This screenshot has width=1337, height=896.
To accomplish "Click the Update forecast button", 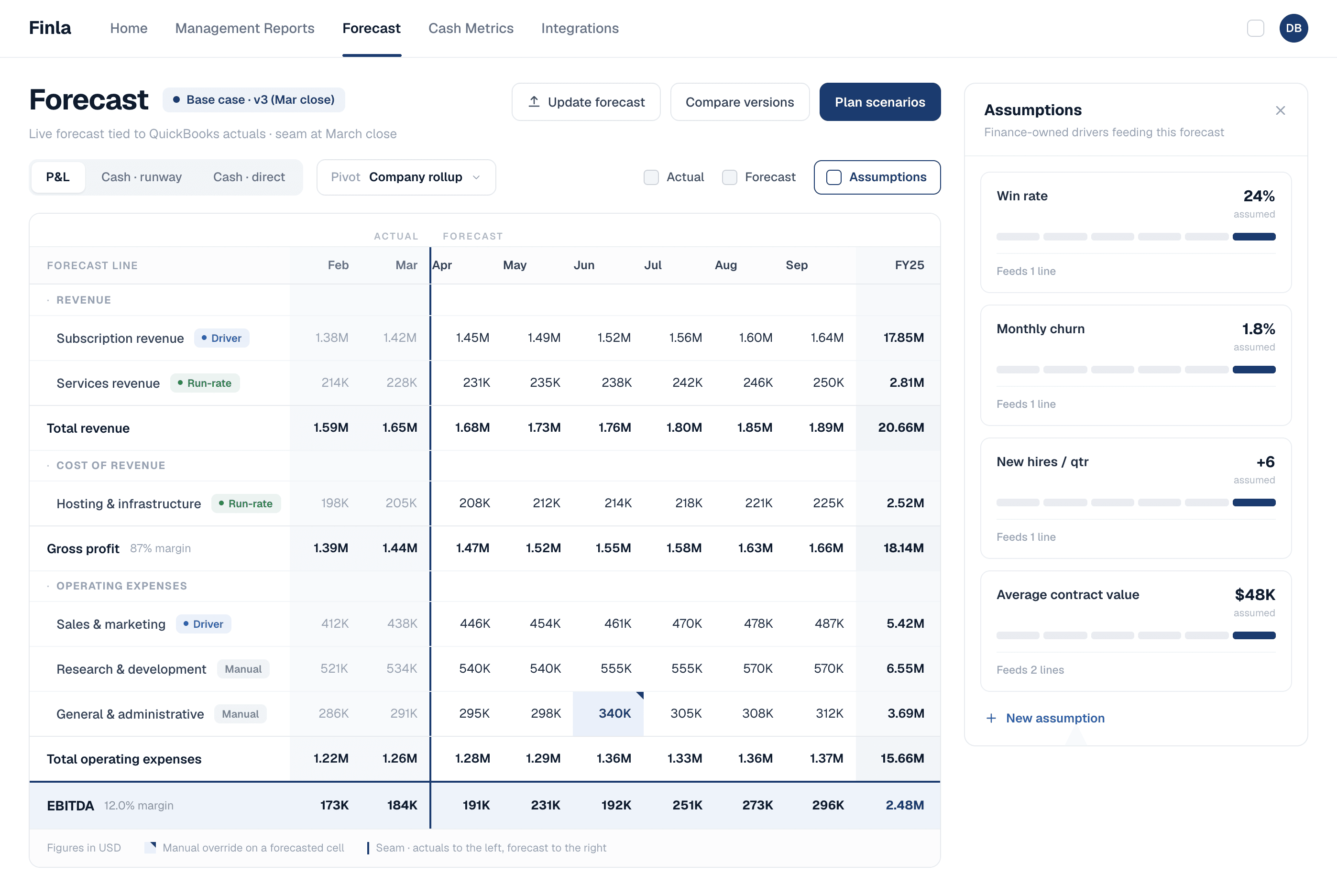I will tap(586, 102).
